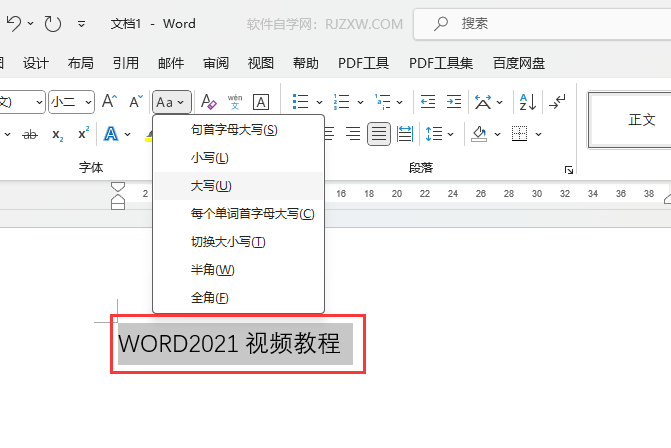Click the Decrease Font Size icon
Viewport: 671px width, 448px height.
(x=136, y=102)
